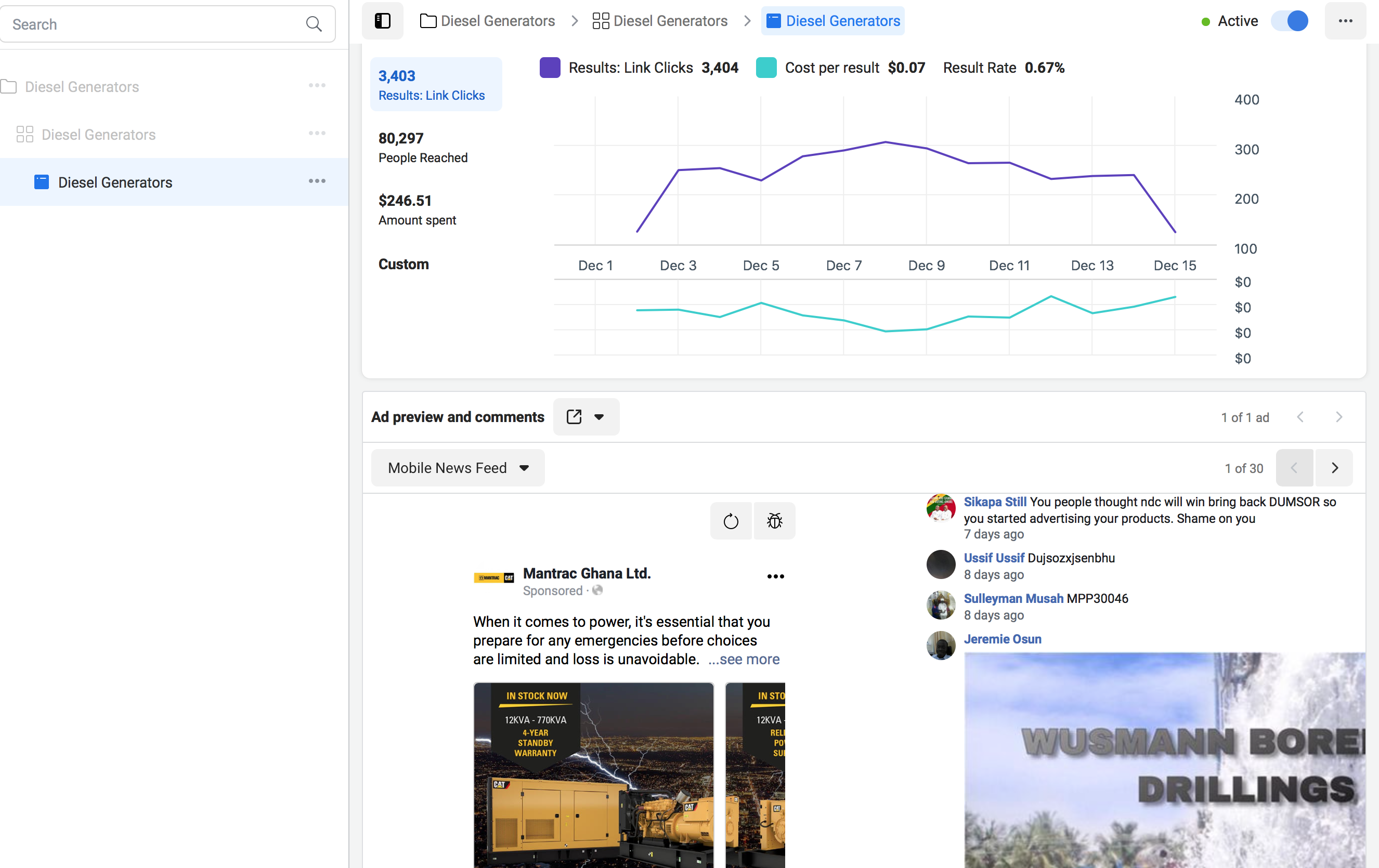Open Jeremie Osun commenter profile
1379x868 pixels.
[1002, 639]
